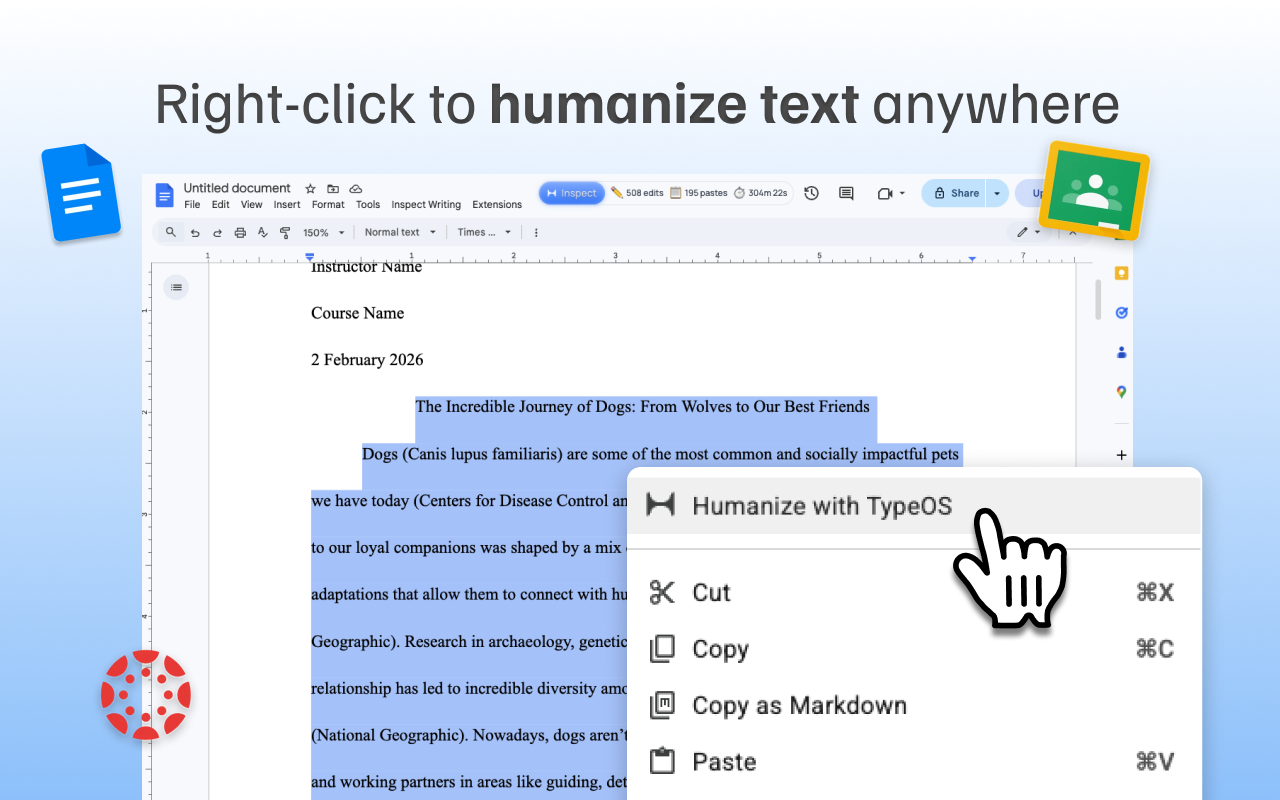Click the left indent marker on ruler
Viewport: 1280px width, 800px height.
click(x=309, y=258)
